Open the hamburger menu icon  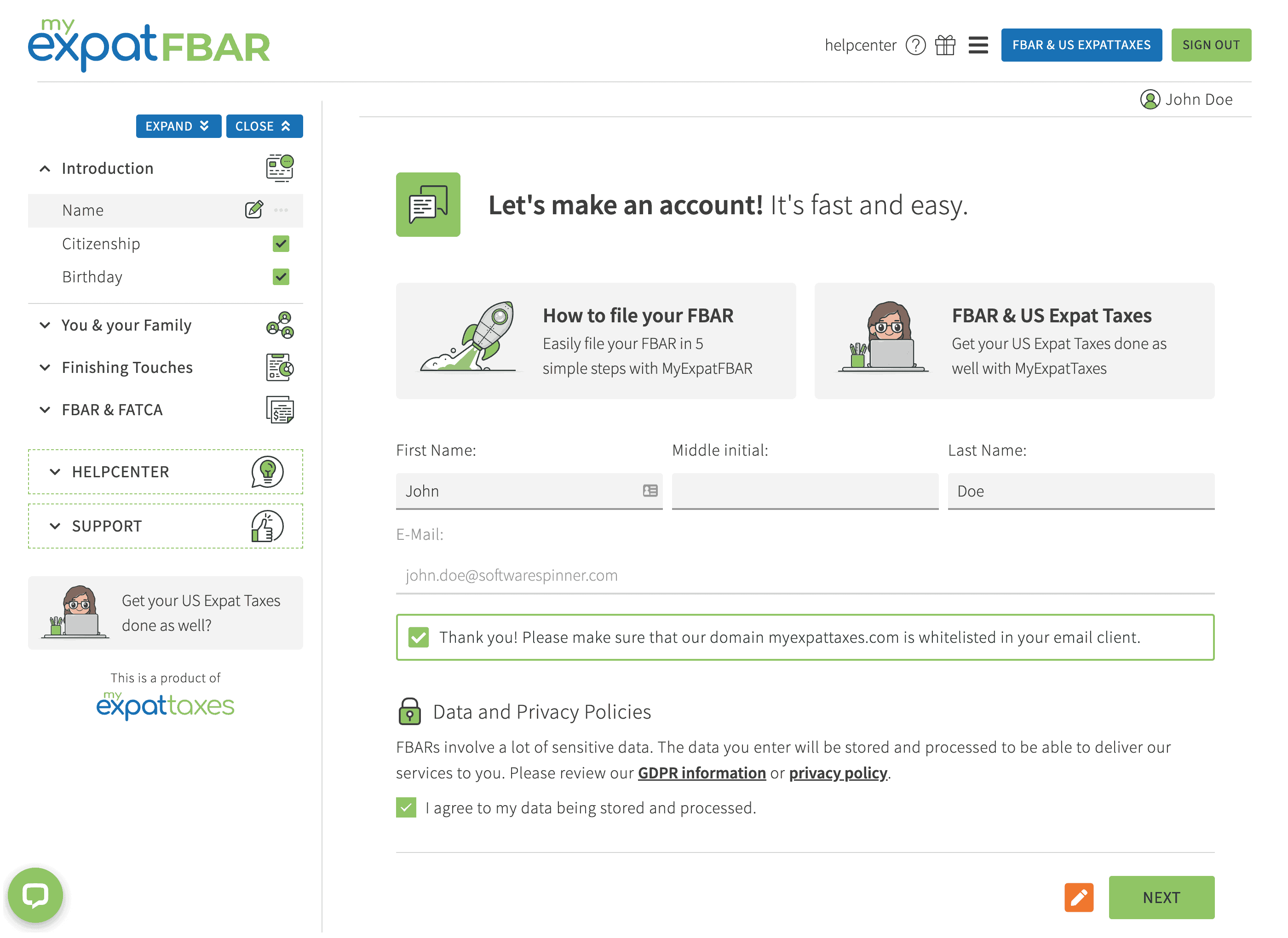(978, 45)
